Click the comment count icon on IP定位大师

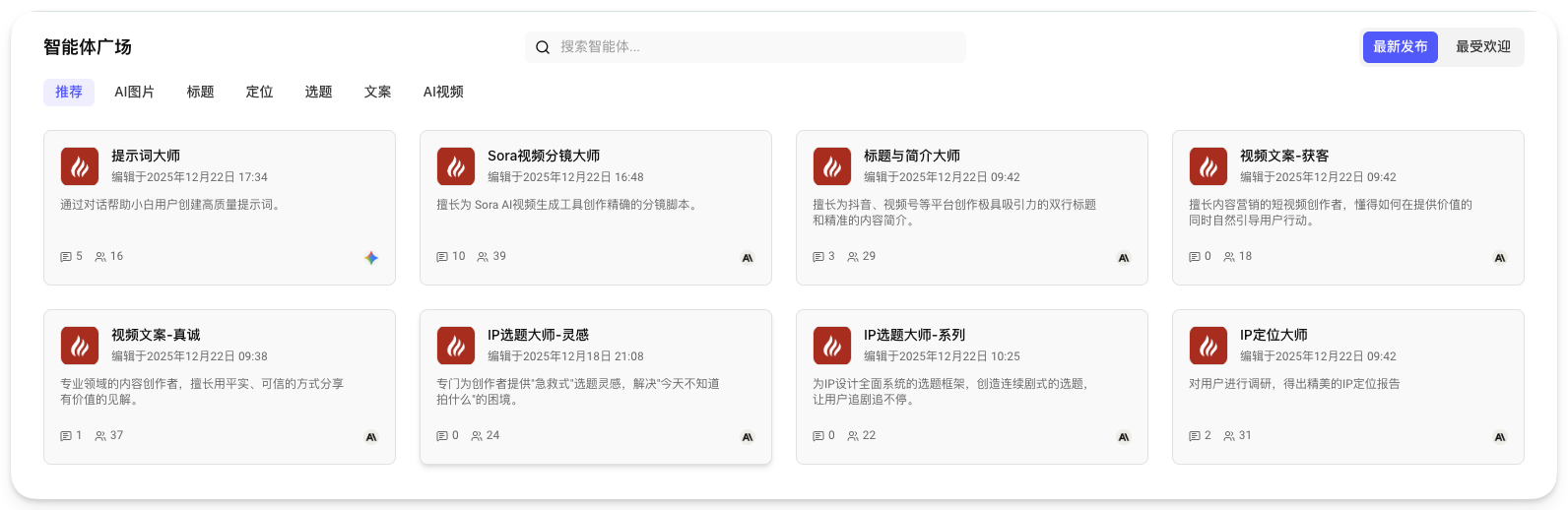[x=1195, y=436]
